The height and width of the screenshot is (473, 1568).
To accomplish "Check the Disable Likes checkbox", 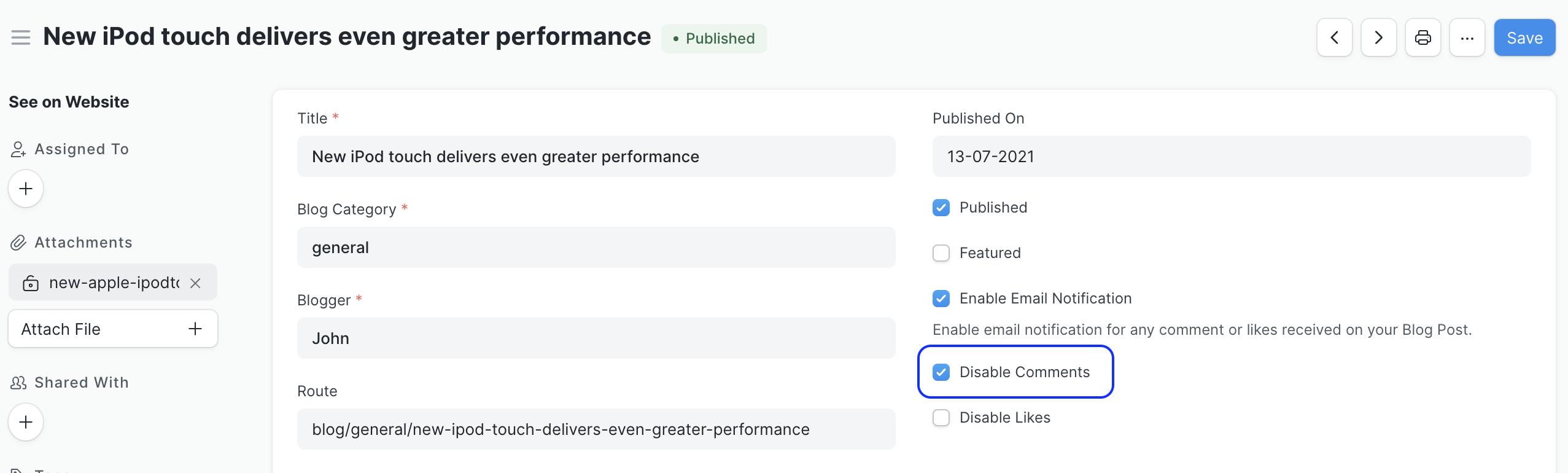I will pos(941,418).
